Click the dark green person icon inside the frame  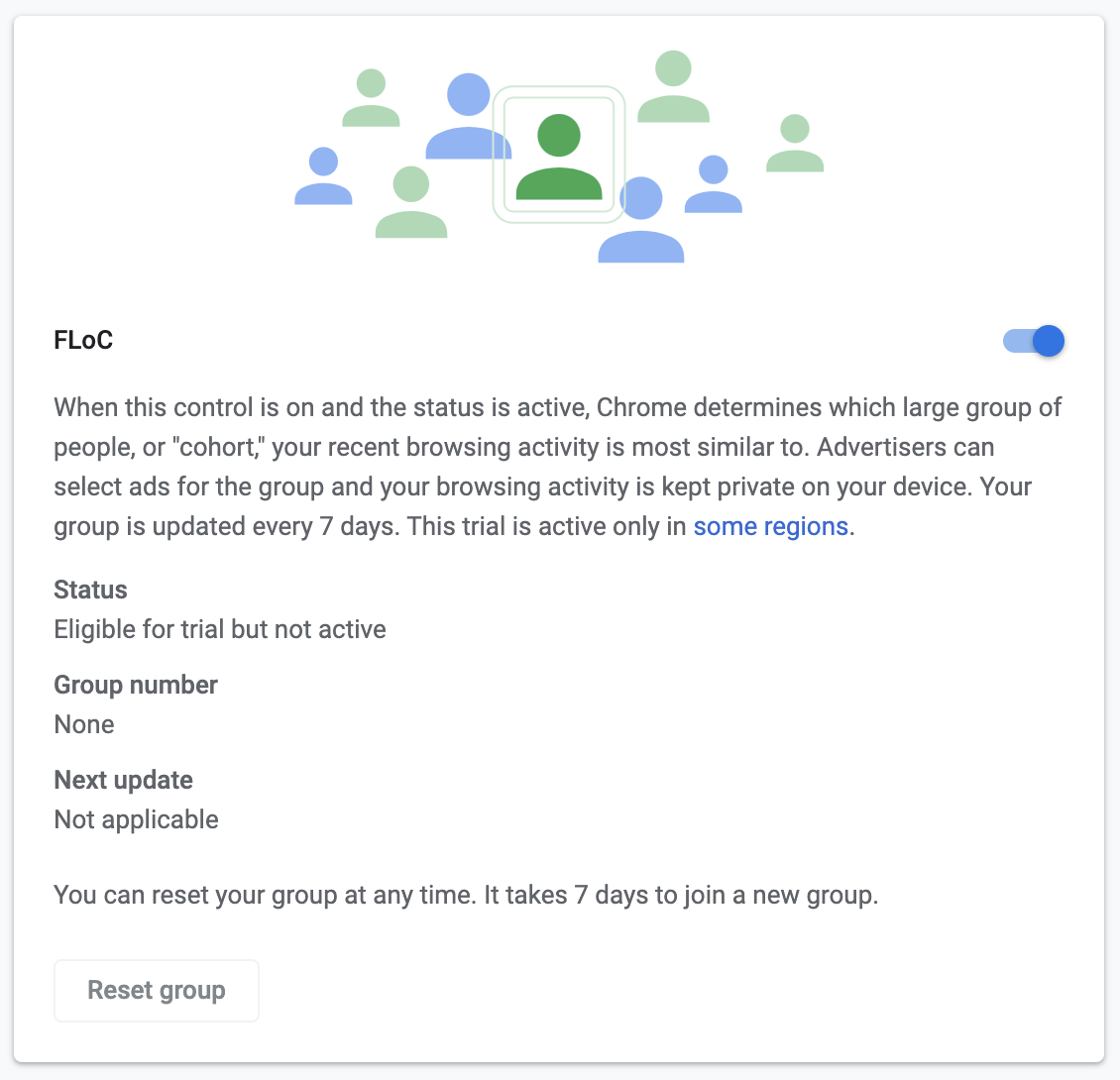pos(559,157)
